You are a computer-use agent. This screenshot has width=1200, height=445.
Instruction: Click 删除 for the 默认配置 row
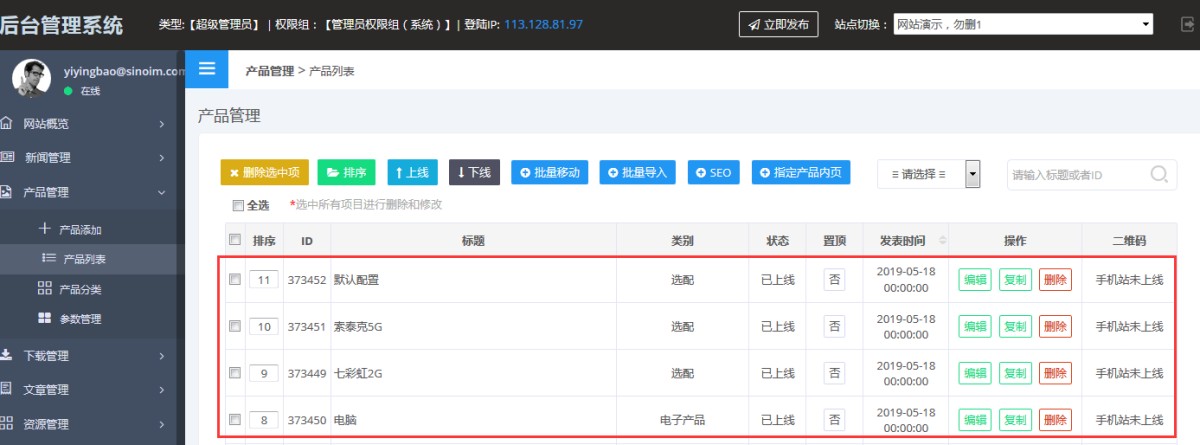point(1055,280)
